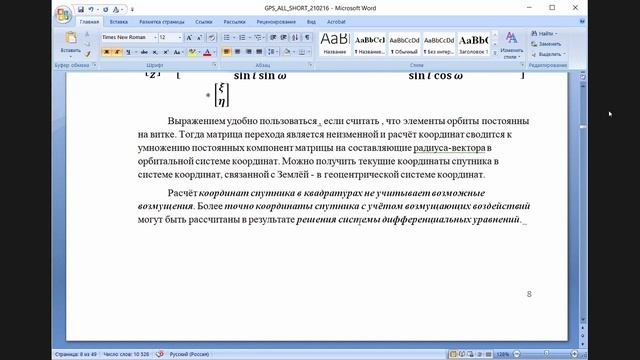Viewport: 640px width, 360px height.
Task: Switch to Web Layout view
Action: 470,354
